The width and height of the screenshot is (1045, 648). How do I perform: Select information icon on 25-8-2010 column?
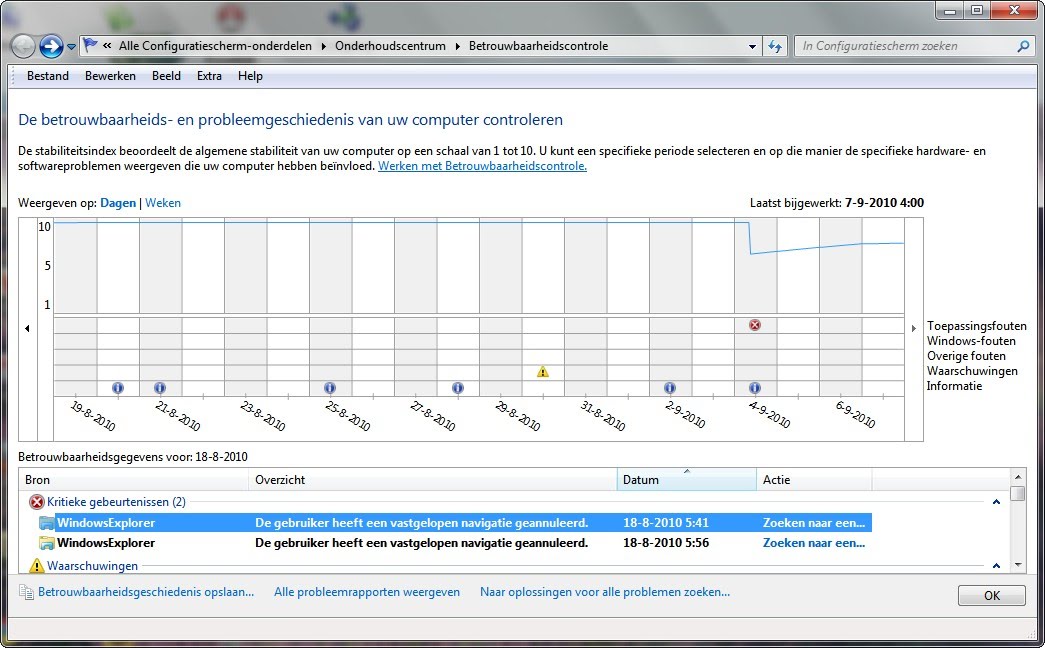coord(329,387)
